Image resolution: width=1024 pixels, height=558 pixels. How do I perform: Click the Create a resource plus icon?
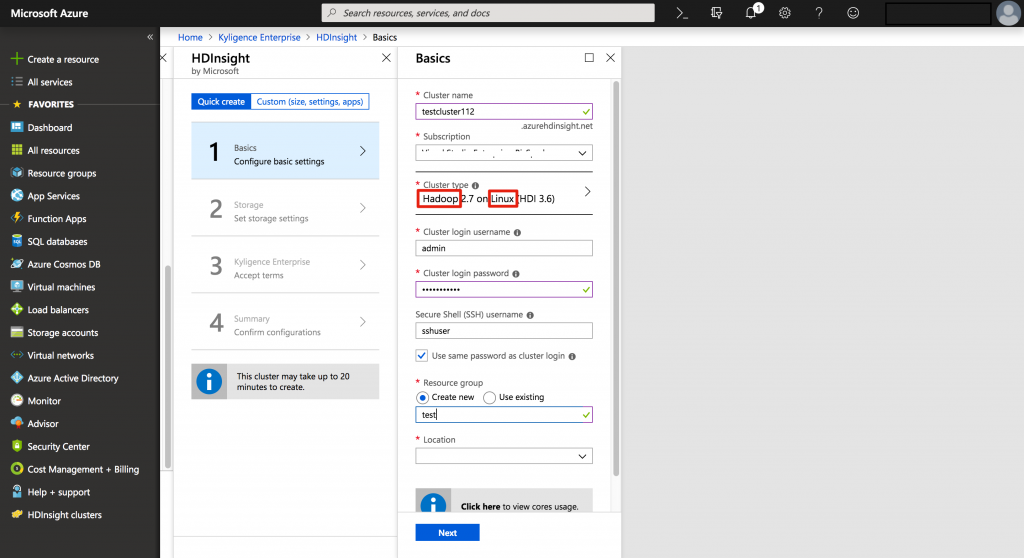coord(17,59)
